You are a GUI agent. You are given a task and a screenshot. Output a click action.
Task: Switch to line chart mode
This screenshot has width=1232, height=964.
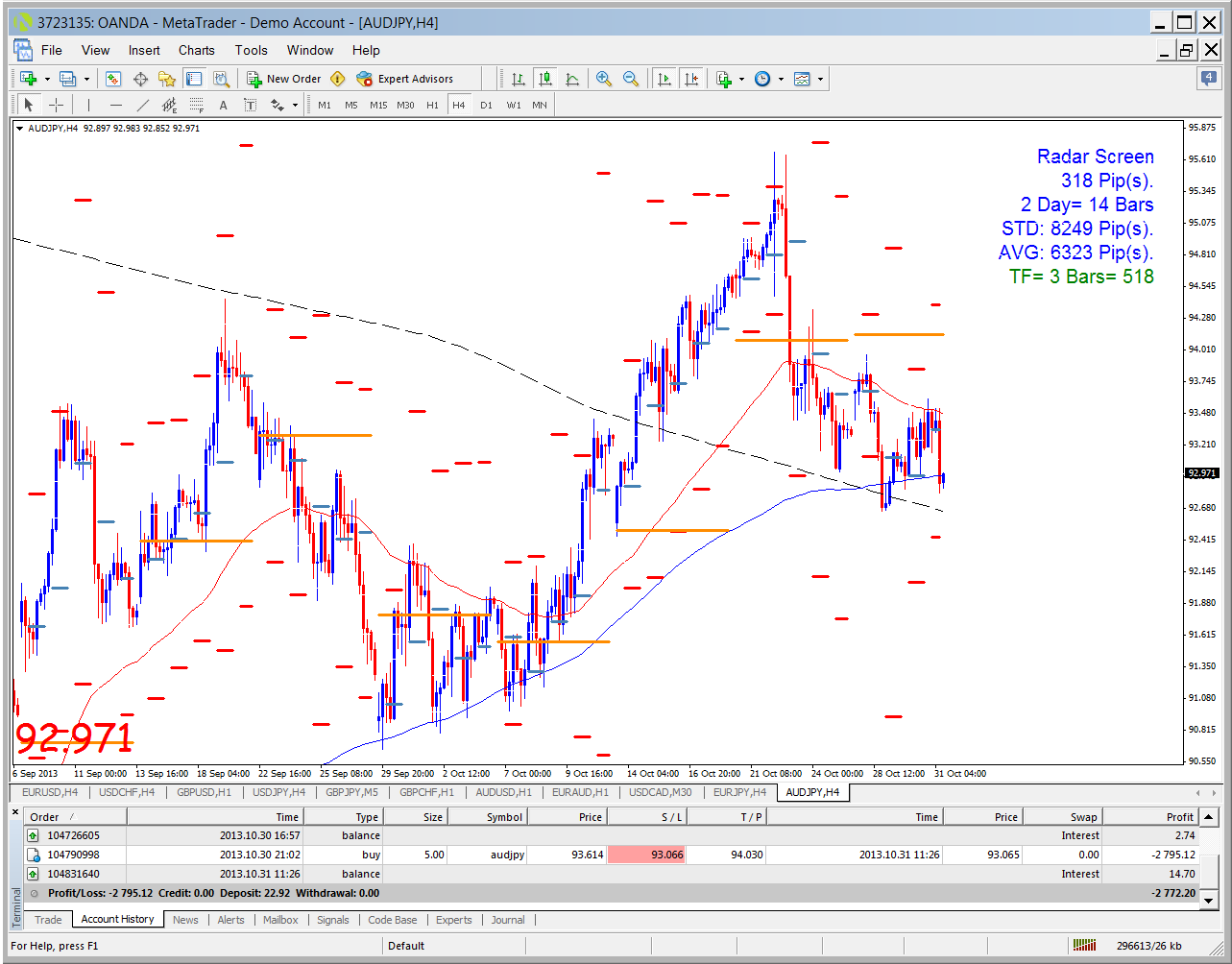[572, 79]
